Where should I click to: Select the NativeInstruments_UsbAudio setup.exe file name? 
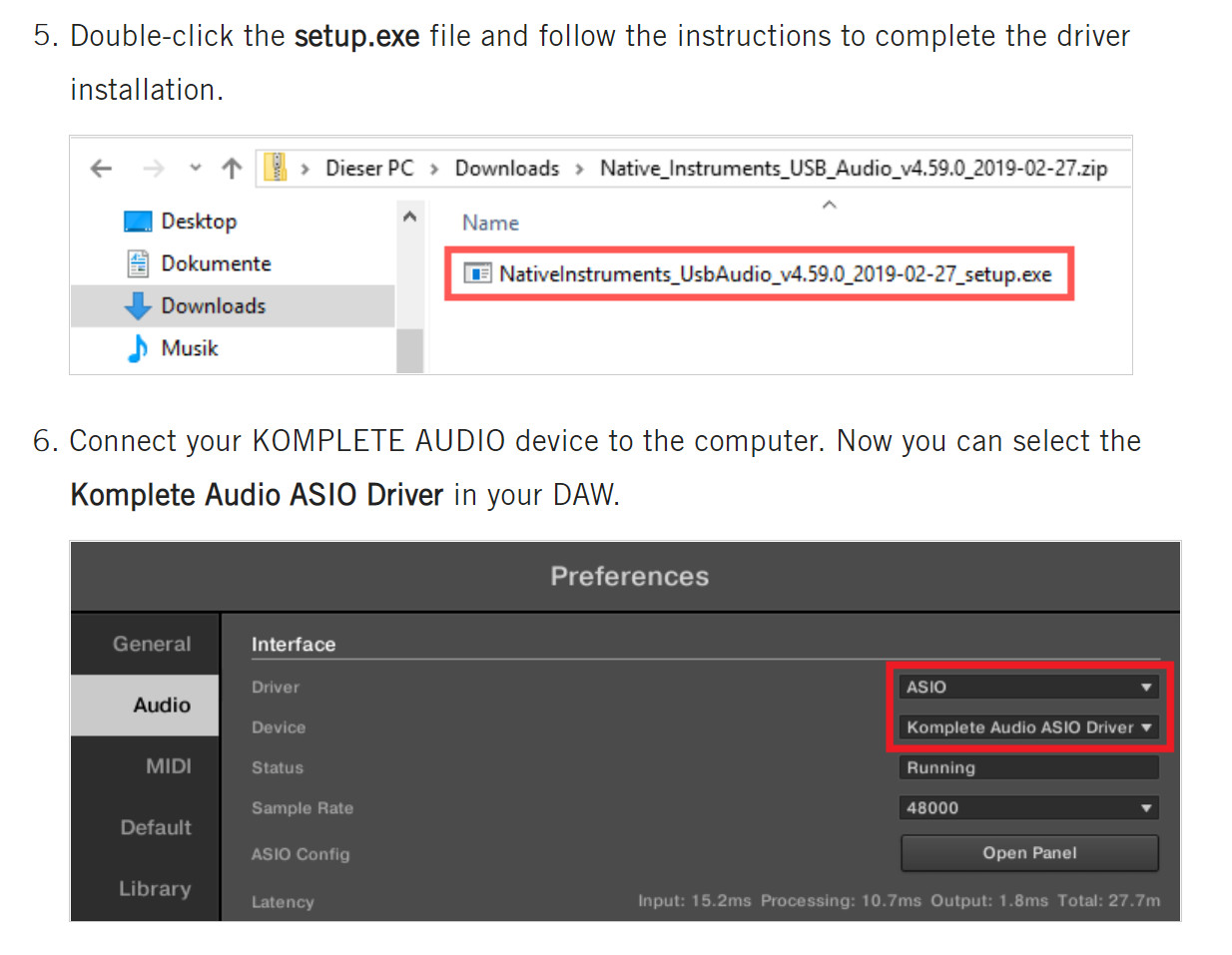point(776,273)
